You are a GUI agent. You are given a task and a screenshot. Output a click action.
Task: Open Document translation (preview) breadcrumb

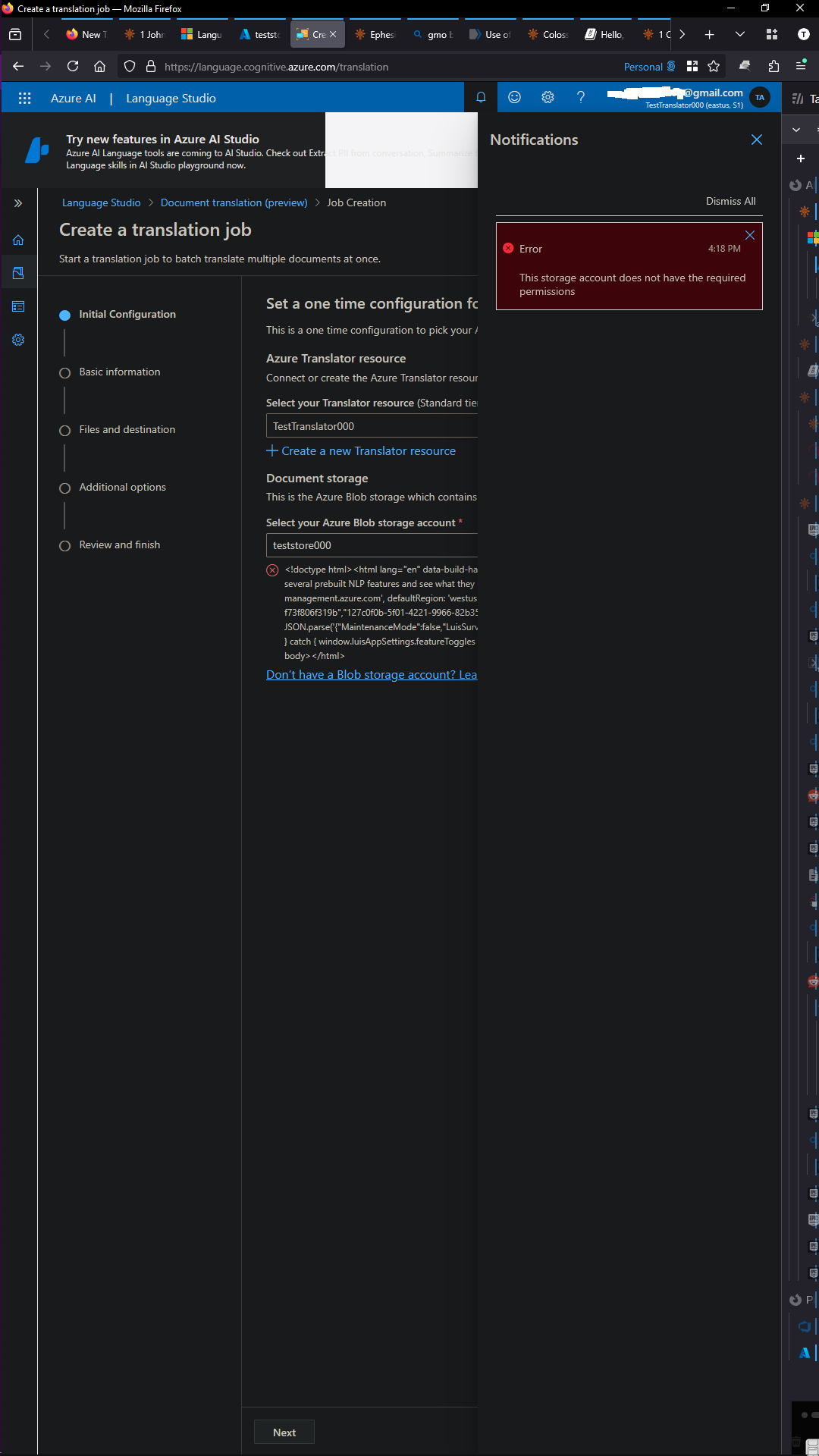coord(234,202)
